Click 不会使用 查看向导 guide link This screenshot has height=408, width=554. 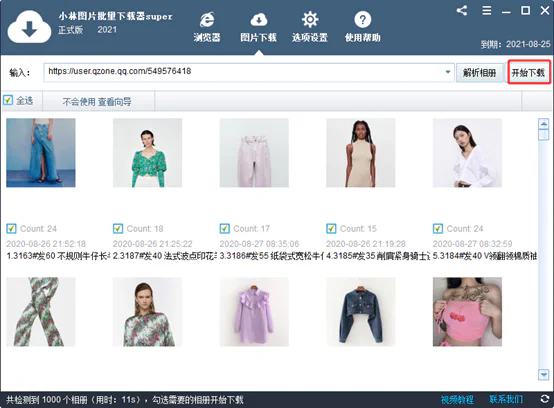[97, 102]
